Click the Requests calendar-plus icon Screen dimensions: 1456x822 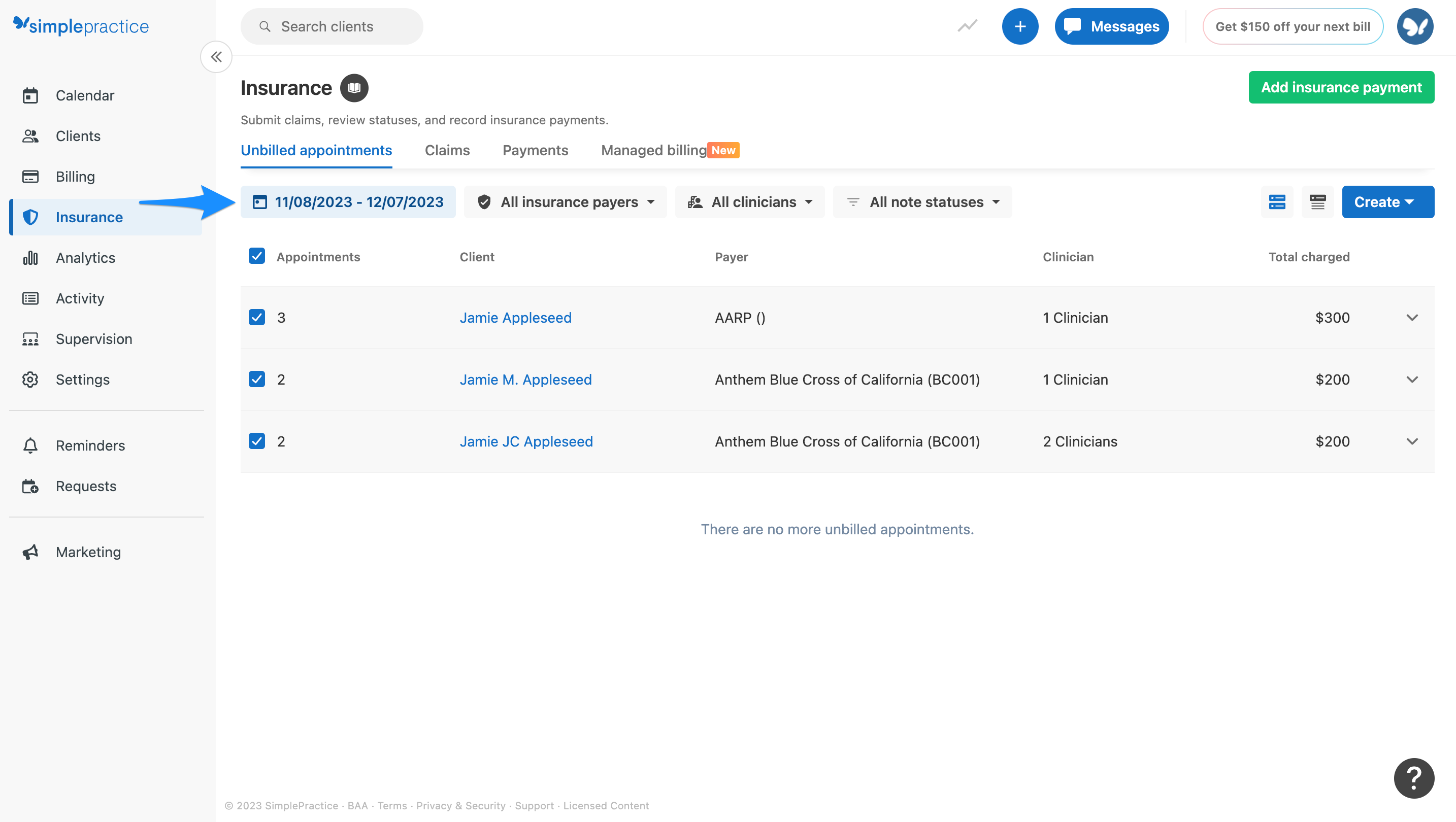pyautogui.click(x=30, y=486)
